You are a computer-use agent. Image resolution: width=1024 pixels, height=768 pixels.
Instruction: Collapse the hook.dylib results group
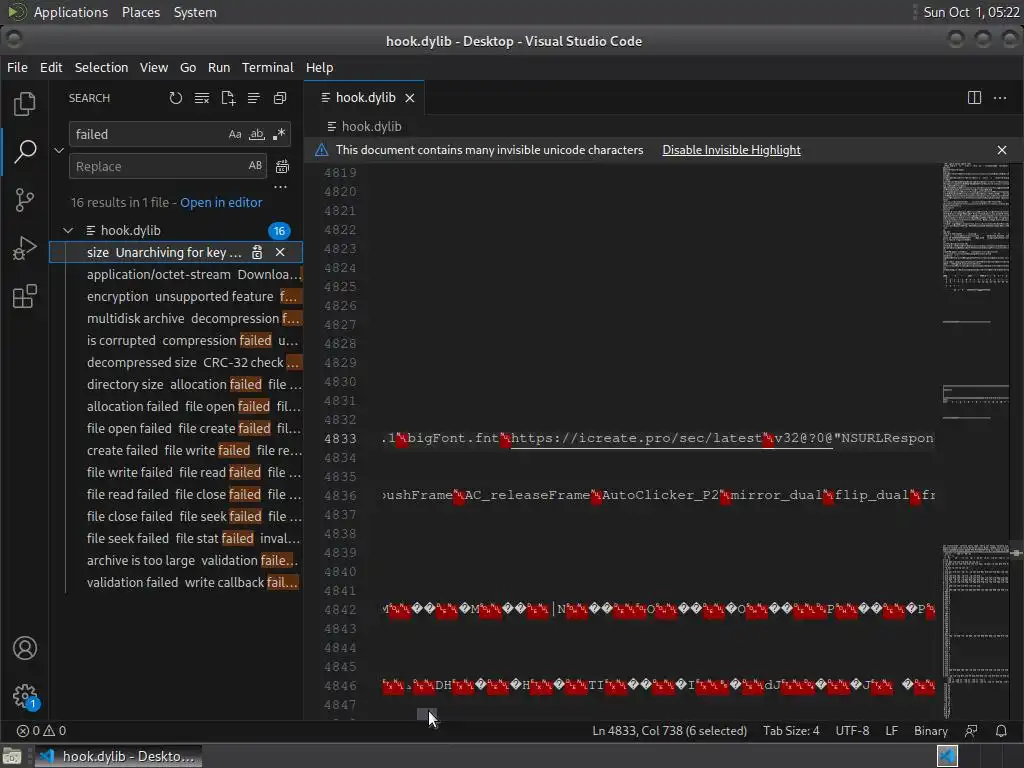pyautogui.click(x=68, y=231)
